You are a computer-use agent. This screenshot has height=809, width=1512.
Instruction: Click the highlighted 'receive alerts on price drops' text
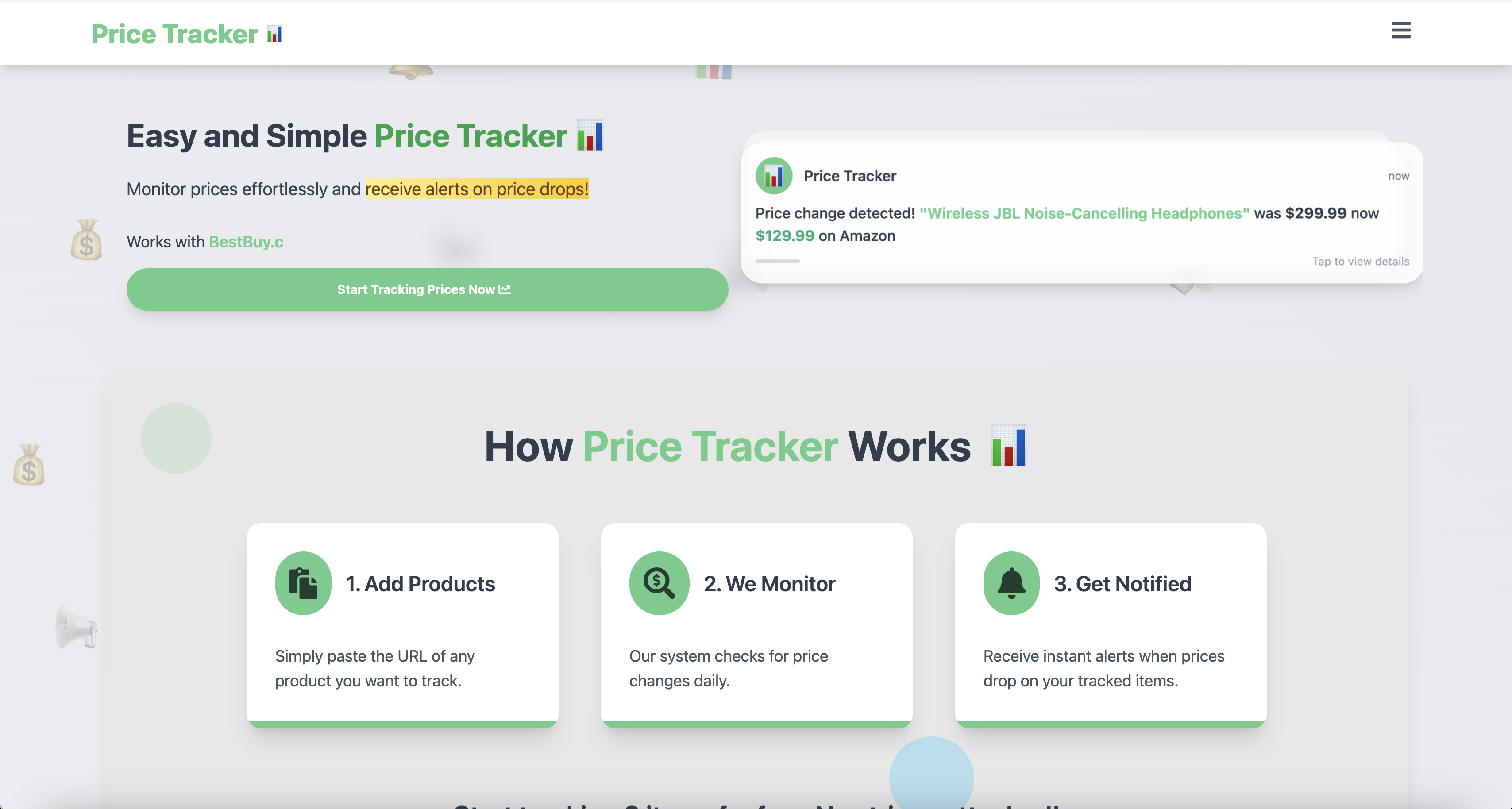(477, 189)
